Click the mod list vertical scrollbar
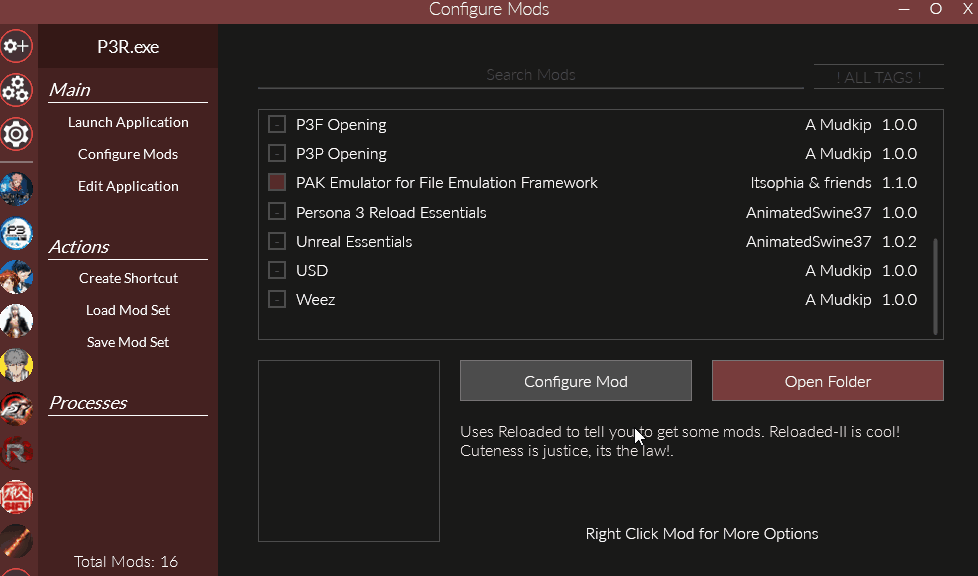 936,285
